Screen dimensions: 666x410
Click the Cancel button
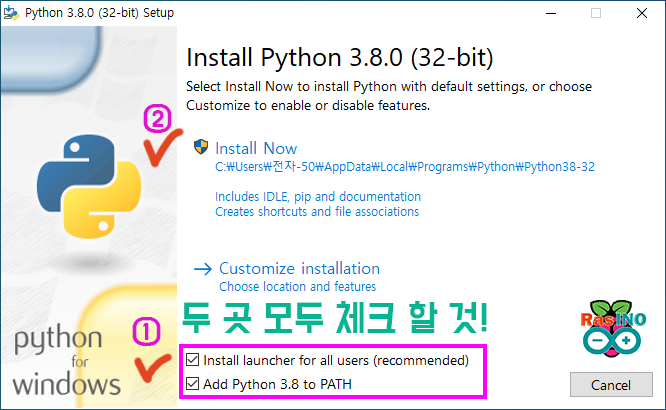click(x=611, y=385)
